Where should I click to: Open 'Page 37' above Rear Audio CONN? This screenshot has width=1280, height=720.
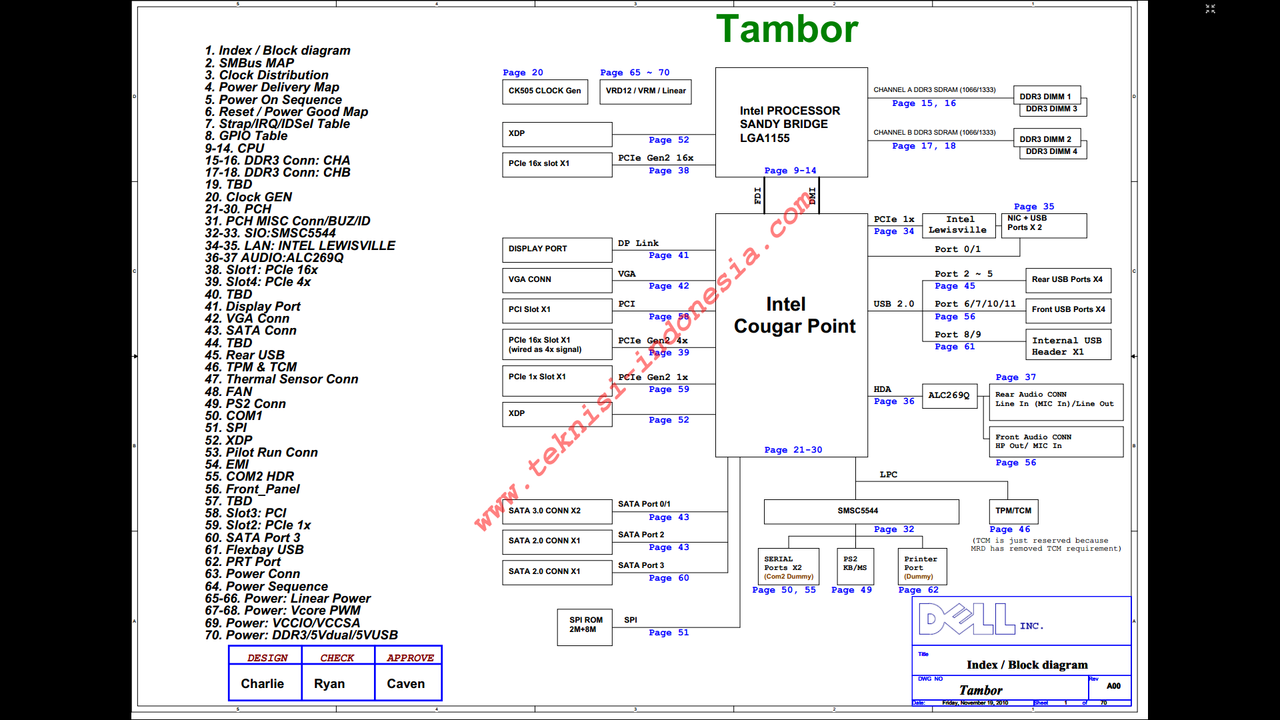tap(1016, 378)
